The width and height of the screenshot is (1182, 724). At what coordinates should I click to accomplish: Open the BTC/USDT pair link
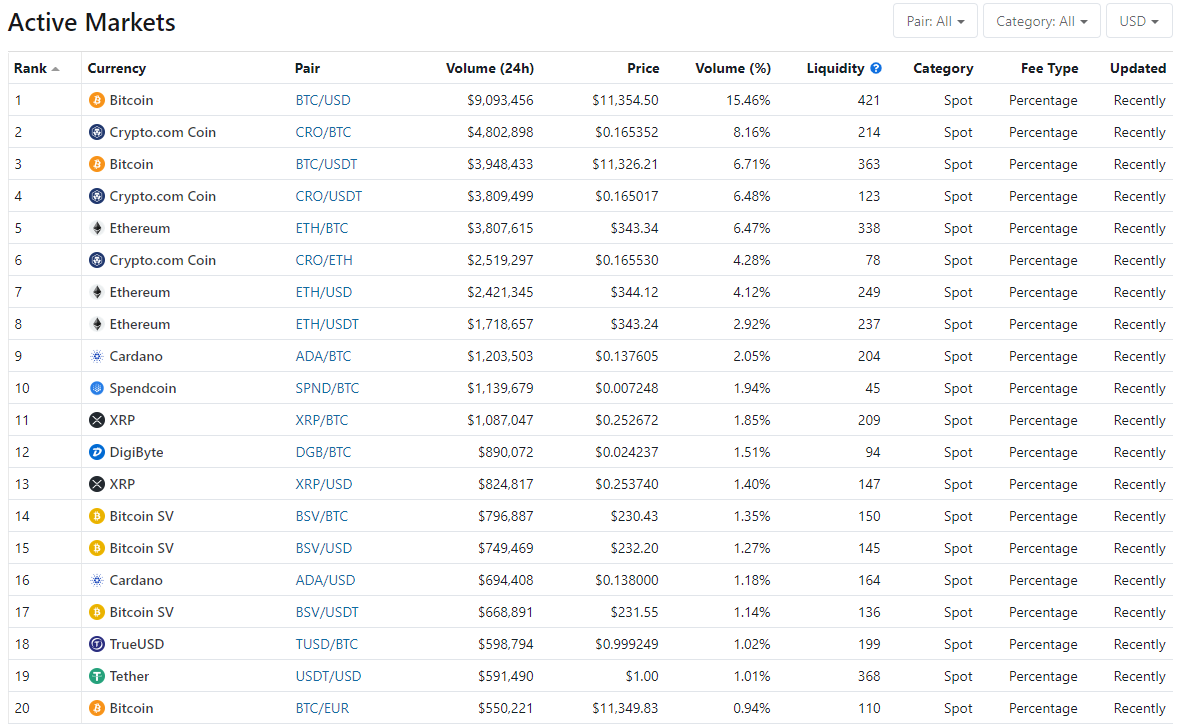326,164
